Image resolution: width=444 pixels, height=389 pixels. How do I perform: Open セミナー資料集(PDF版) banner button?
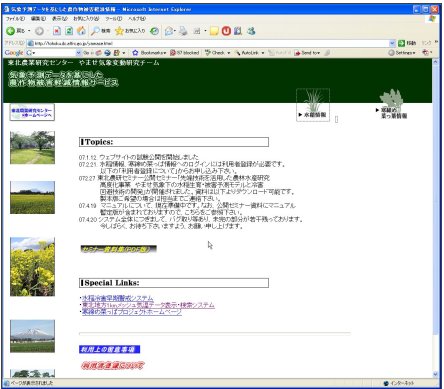point(118,249)
